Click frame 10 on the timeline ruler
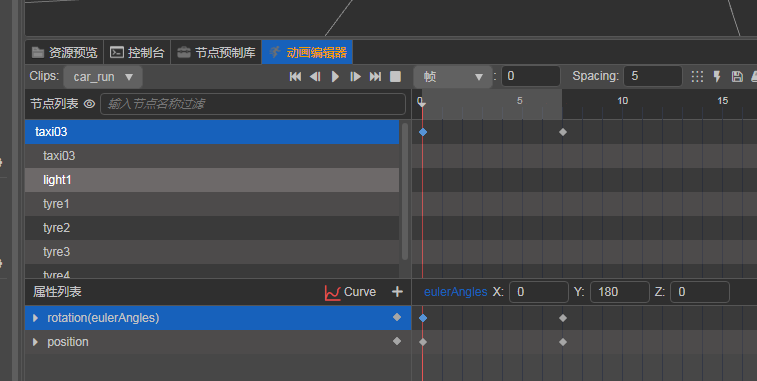Image resolution: width=757 pixels, height=381 pixels. [x=623, y=101]
